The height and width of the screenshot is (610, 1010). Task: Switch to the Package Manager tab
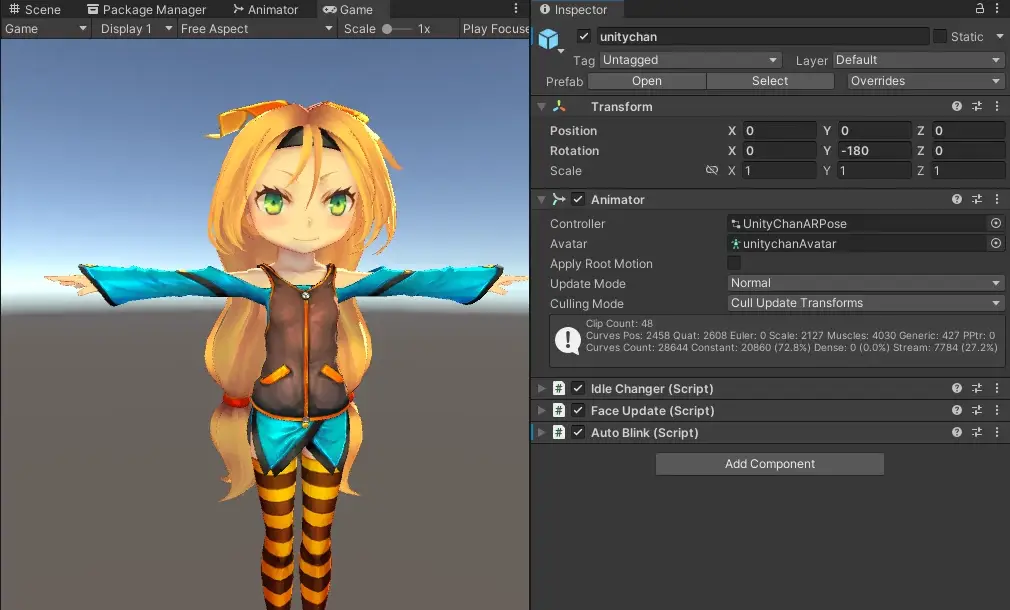click(x=147, y=9)
